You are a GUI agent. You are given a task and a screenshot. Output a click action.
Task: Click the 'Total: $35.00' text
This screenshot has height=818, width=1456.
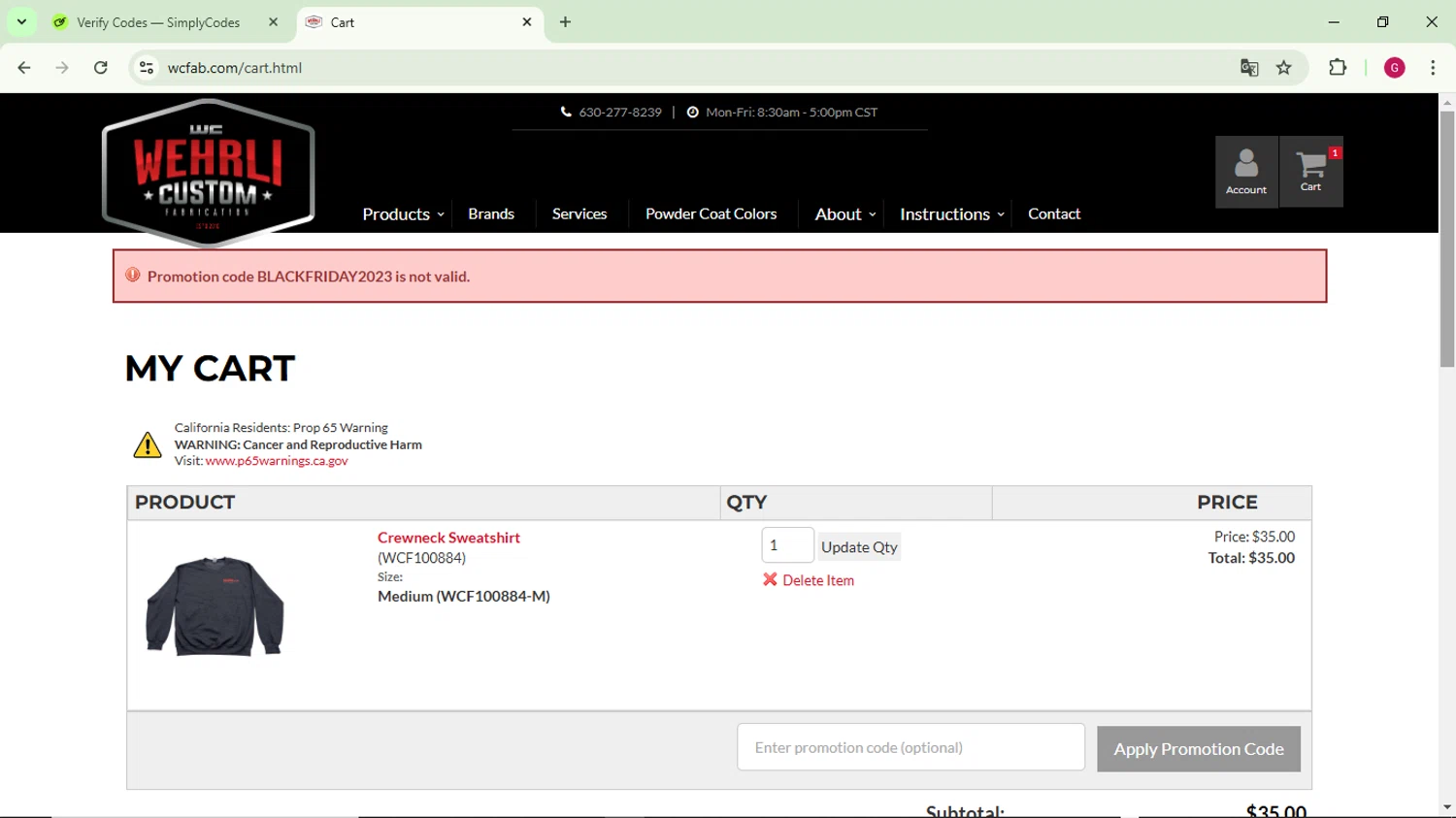pos(1251,558)
